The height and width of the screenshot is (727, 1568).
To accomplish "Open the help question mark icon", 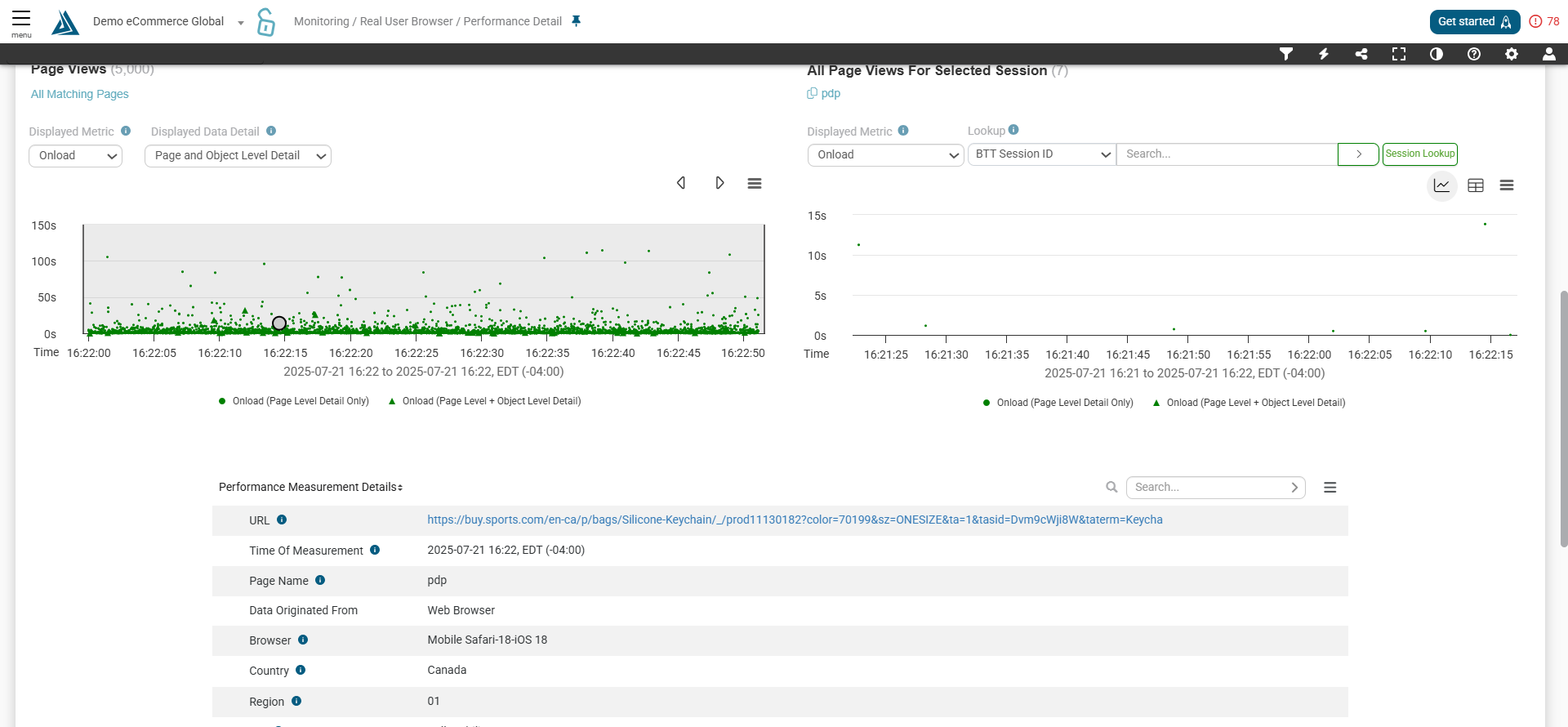I will click(x=1474, y=54).
